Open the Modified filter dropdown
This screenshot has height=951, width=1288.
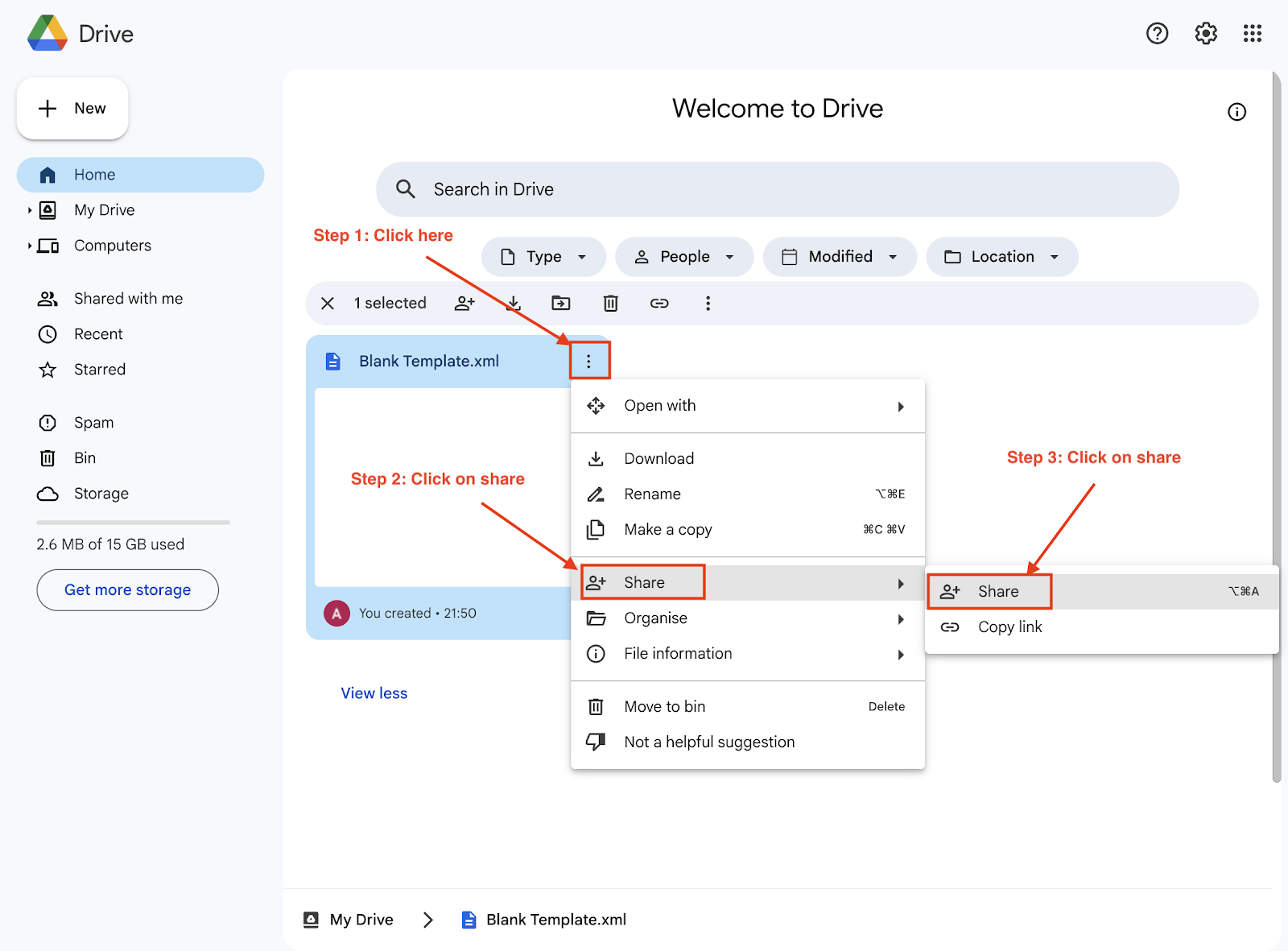point(840,257)
